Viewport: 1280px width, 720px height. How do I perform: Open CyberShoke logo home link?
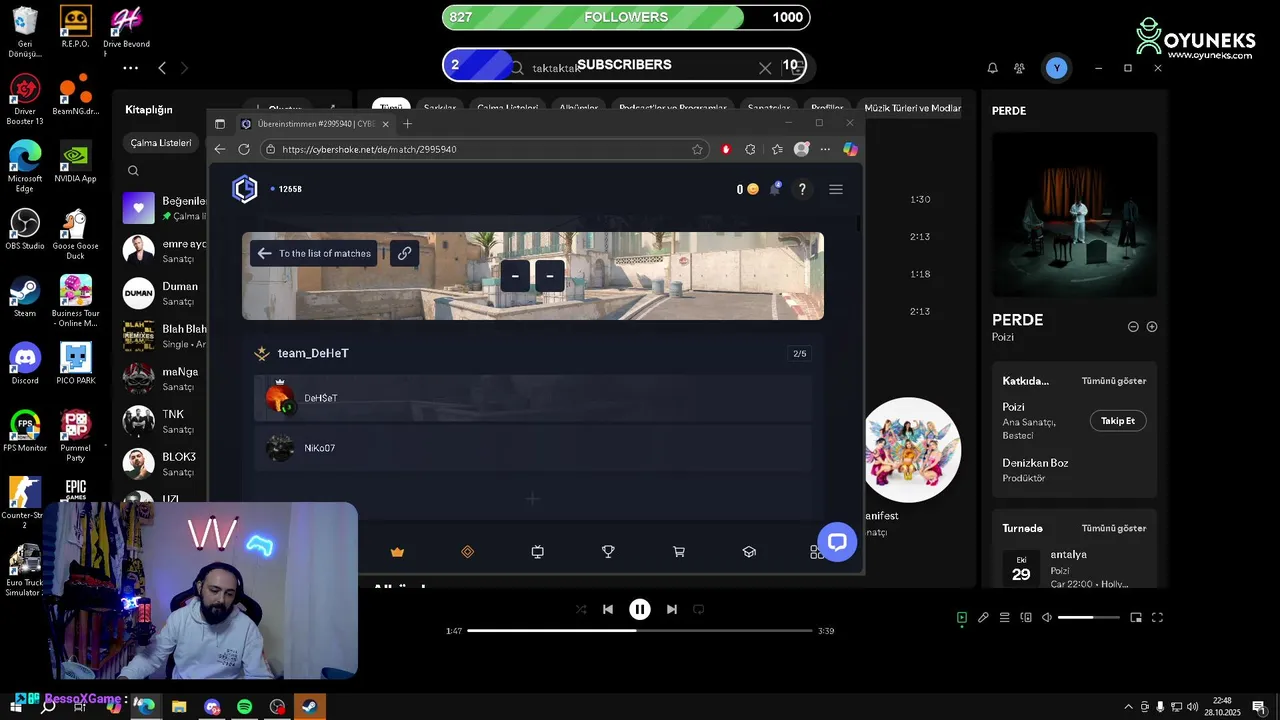(x=245, y=189)
